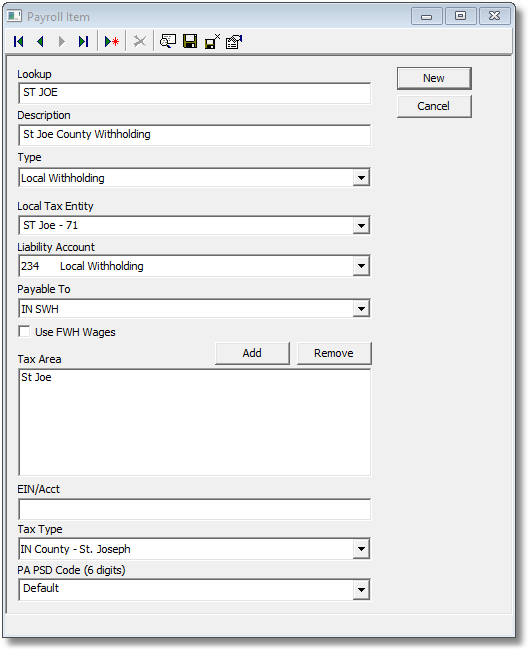The width and height of the screenshot is (530, 652).
Task: Go to the next record arrow
Action: [62, 42]
